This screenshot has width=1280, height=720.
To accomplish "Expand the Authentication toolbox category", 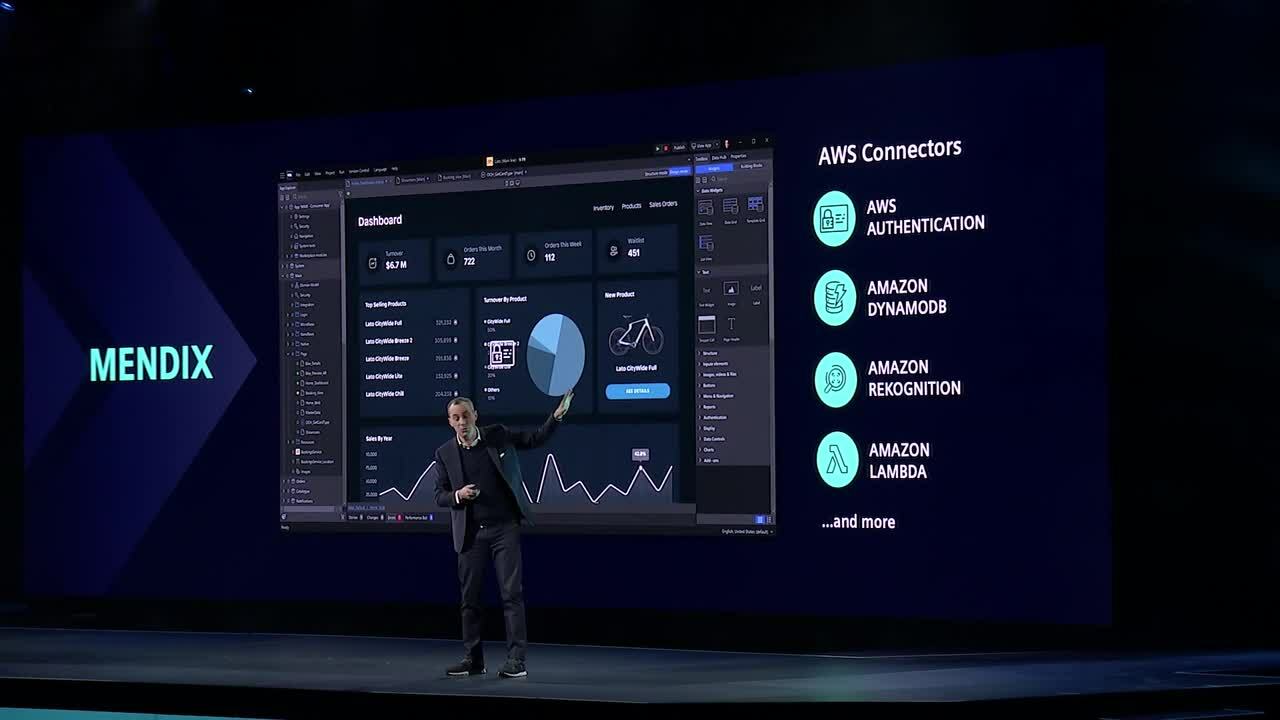I will point(715,417).
